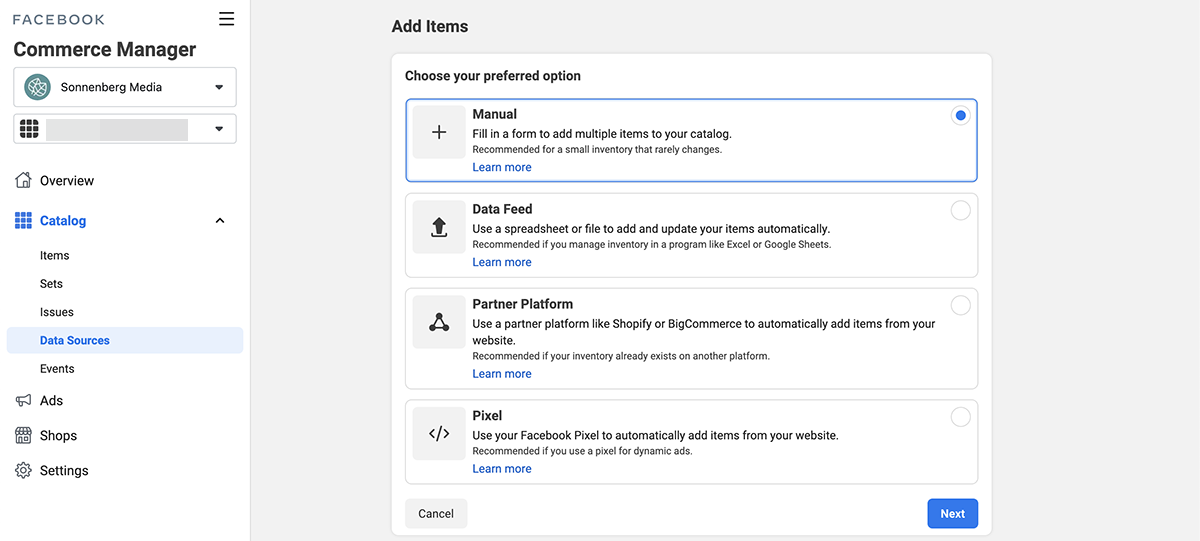This screenshot has height=541, width=1200.
Task: Click the Pixel code brackets icon
Action: 439,433
